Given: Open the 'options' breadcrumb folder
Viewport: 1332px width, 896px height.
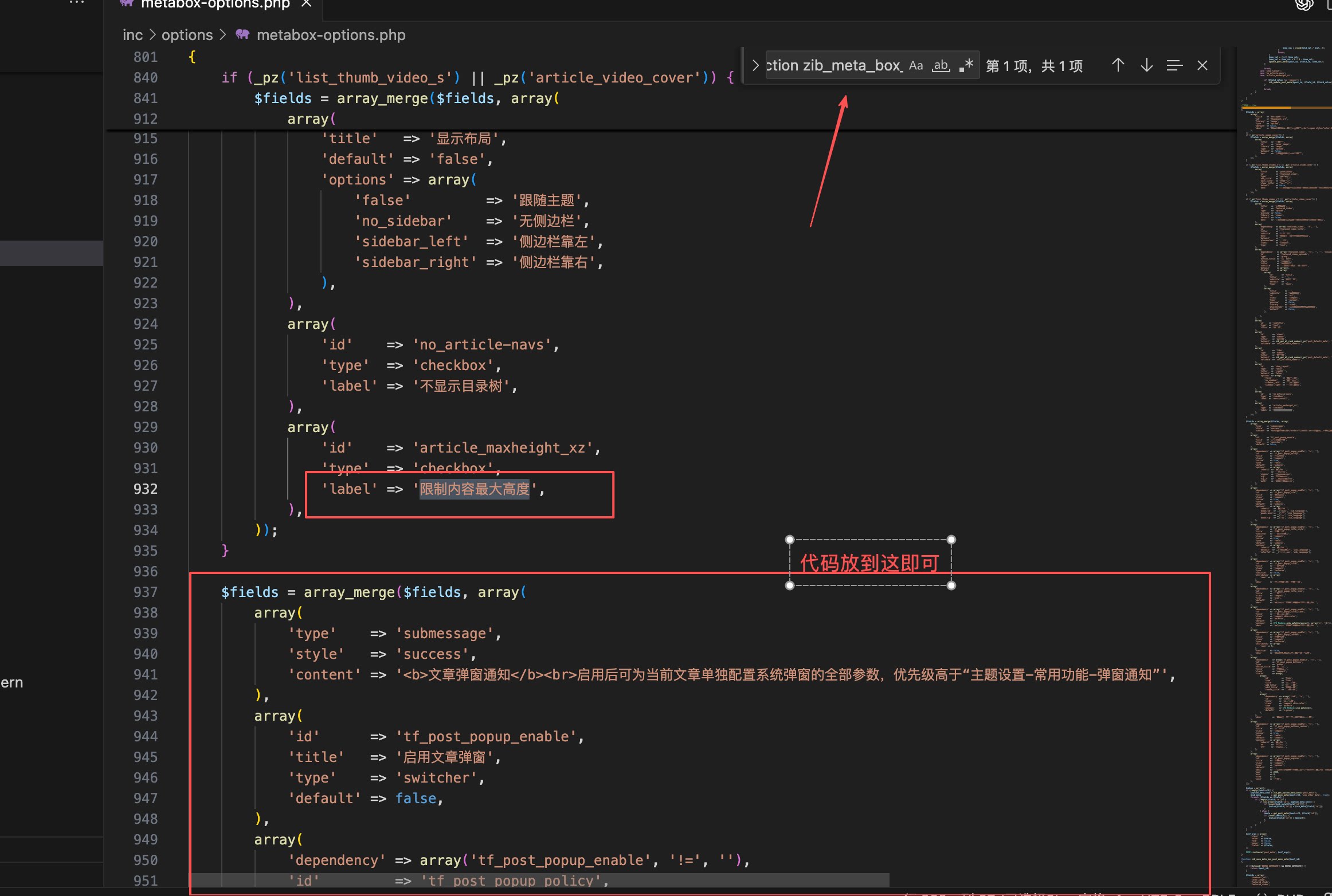Looking at the screenshot, I should [x=187, y=35].
